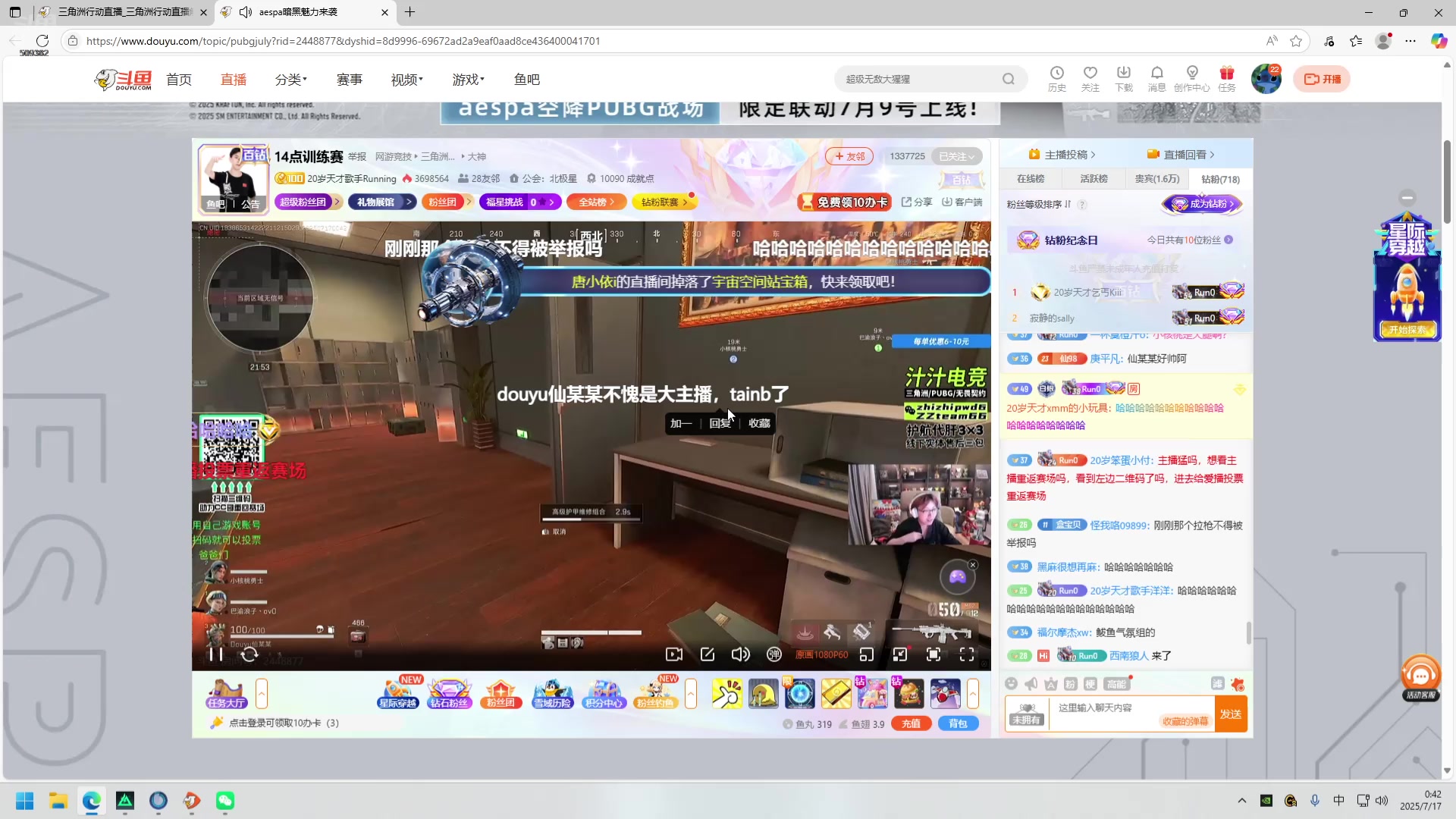
Task: Open 收藏的弹幕 saved danmaku list
Action: (1185, 721)
